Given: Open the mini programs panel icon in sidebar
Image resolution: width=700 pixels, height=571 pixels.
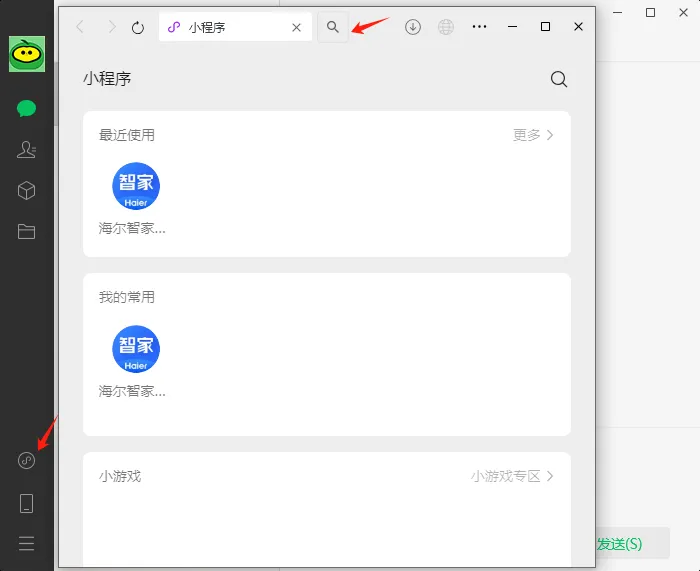Looking at the screenshot, I should click(x=26, y=460).
